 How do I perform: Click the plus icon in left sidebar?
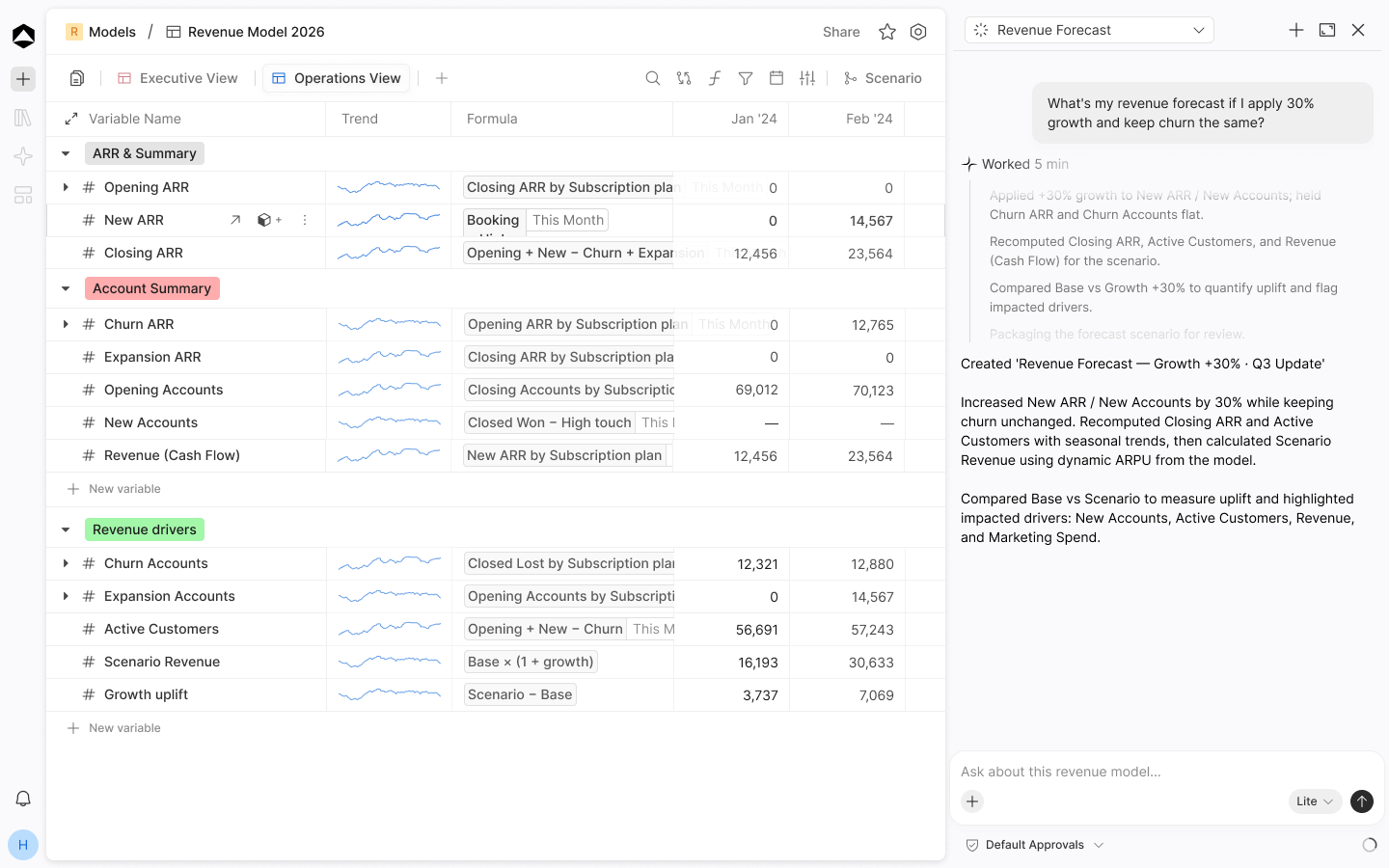23,79
